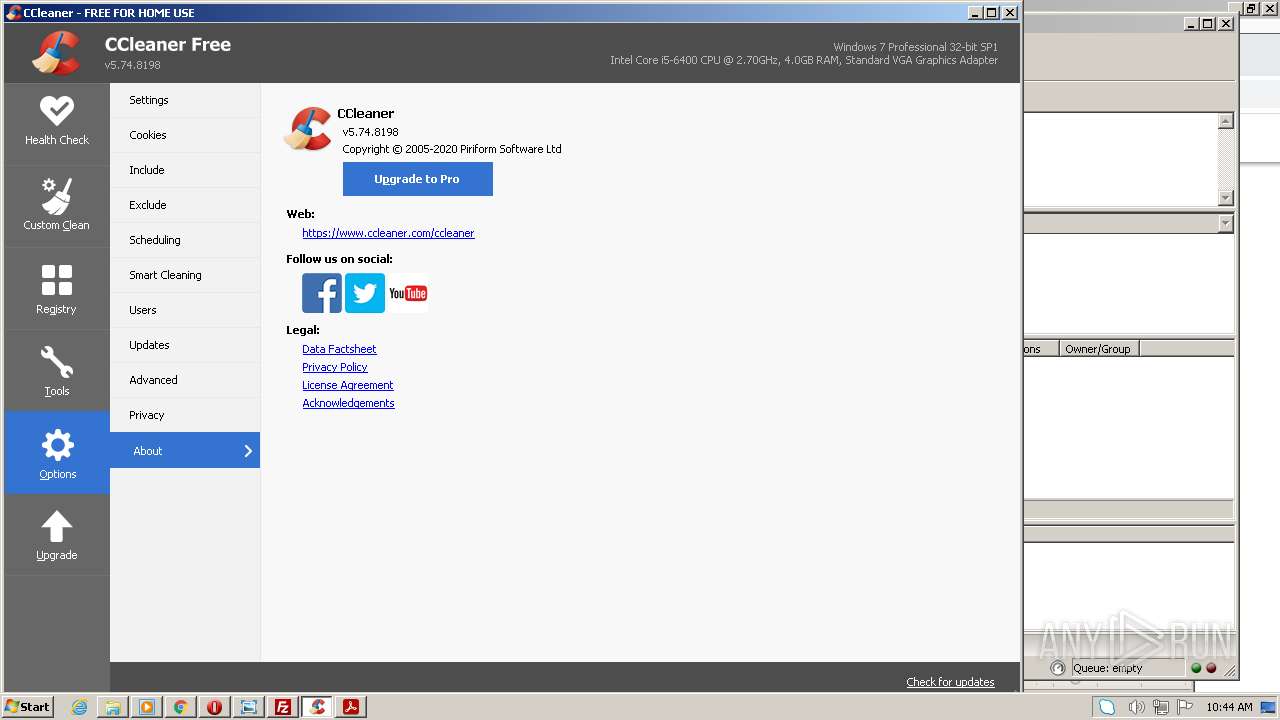This screenshot has width=1280, height=720.
Task: Open the Include options page
Action: tap(185, 170)
